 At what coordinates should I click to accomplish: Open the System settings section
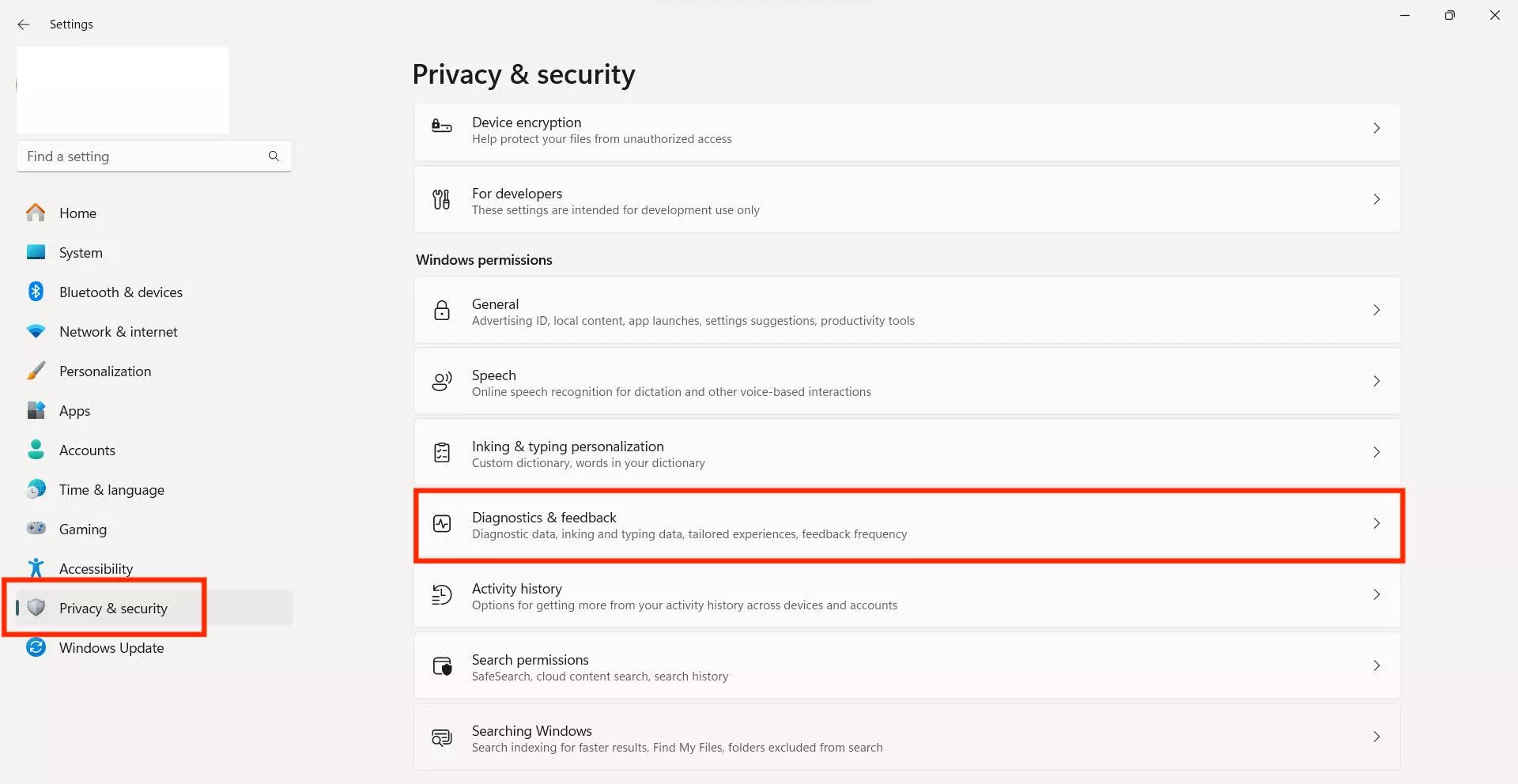(81, 253)
